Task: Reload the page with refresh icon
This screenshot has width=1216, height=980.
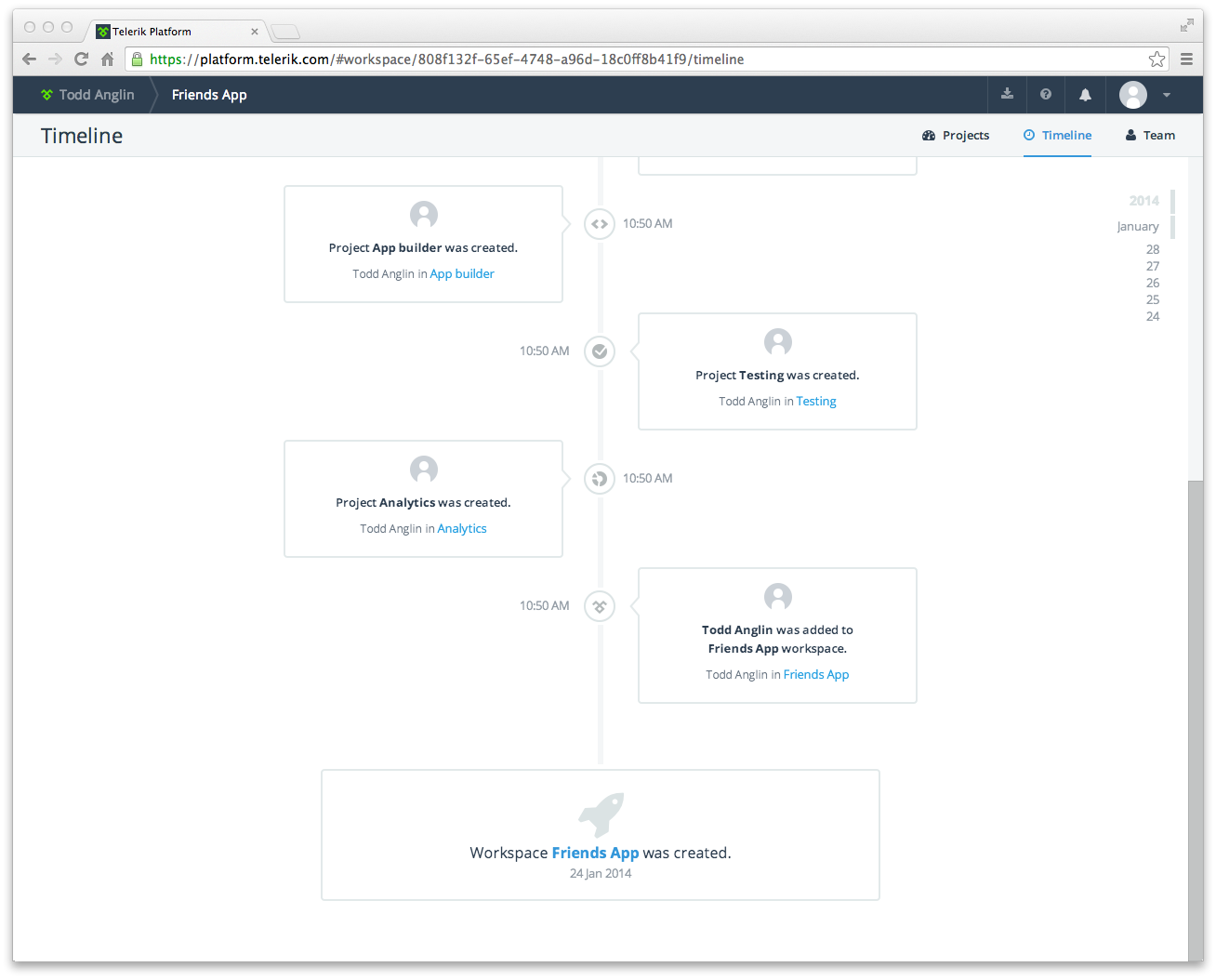Action: pos(81,60)
